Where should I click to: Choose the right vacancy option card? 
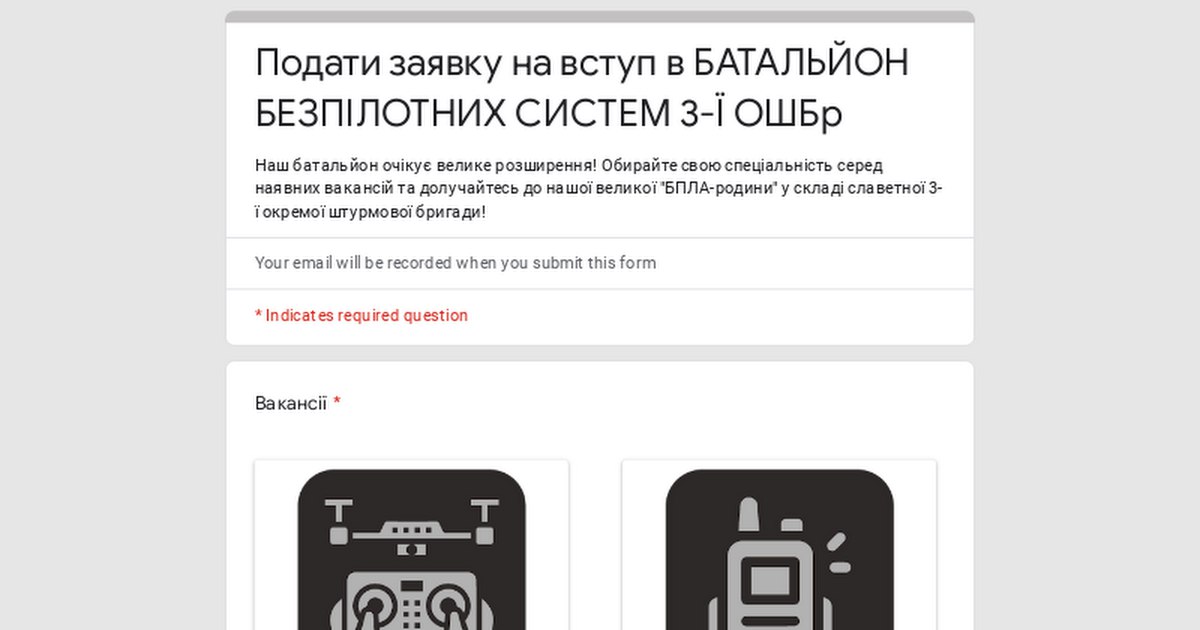[x=779, y=545]
